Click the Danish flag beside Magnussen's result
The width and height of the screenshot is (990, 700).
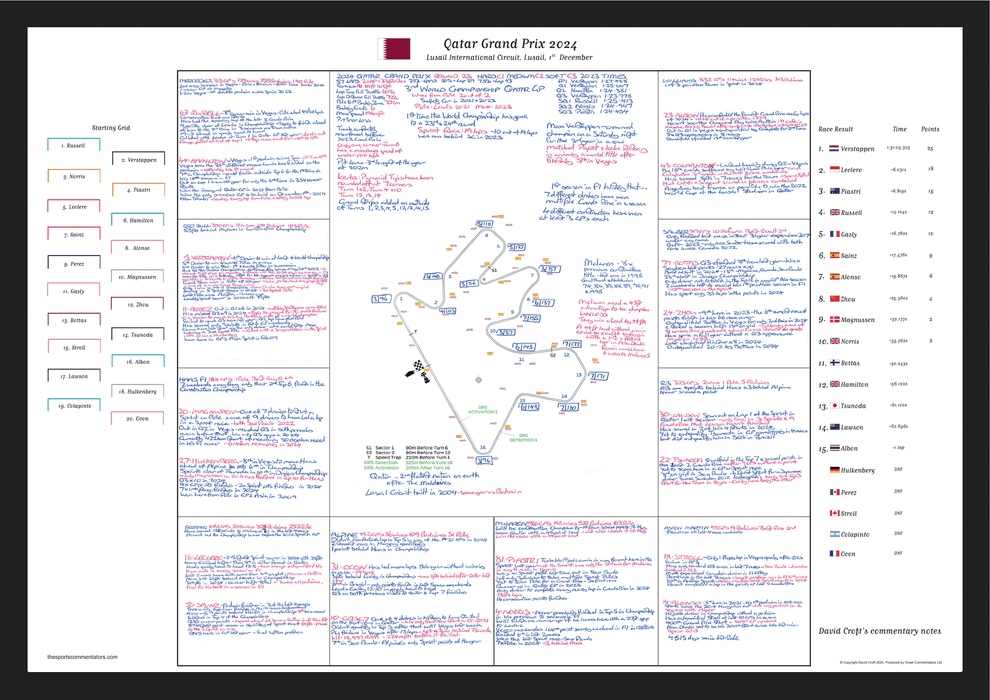pyautogui.click(x=834, y=319)
